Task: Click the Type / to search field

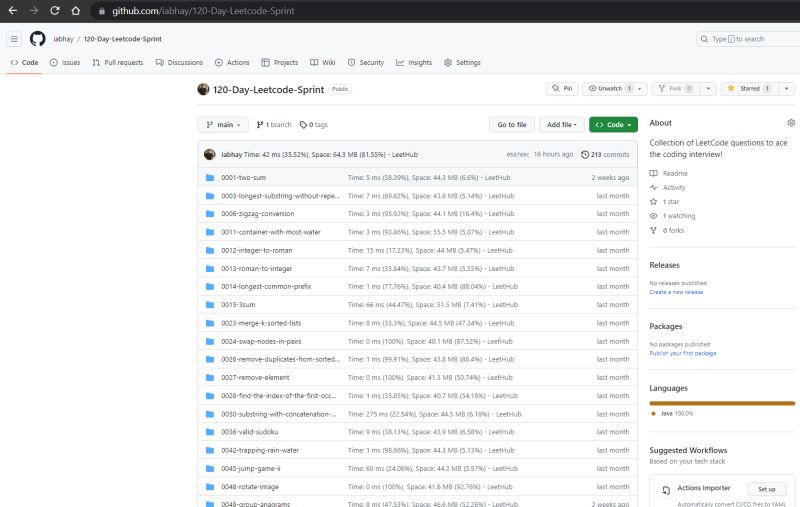Action: pyautogui.click(x=748, y=39)
